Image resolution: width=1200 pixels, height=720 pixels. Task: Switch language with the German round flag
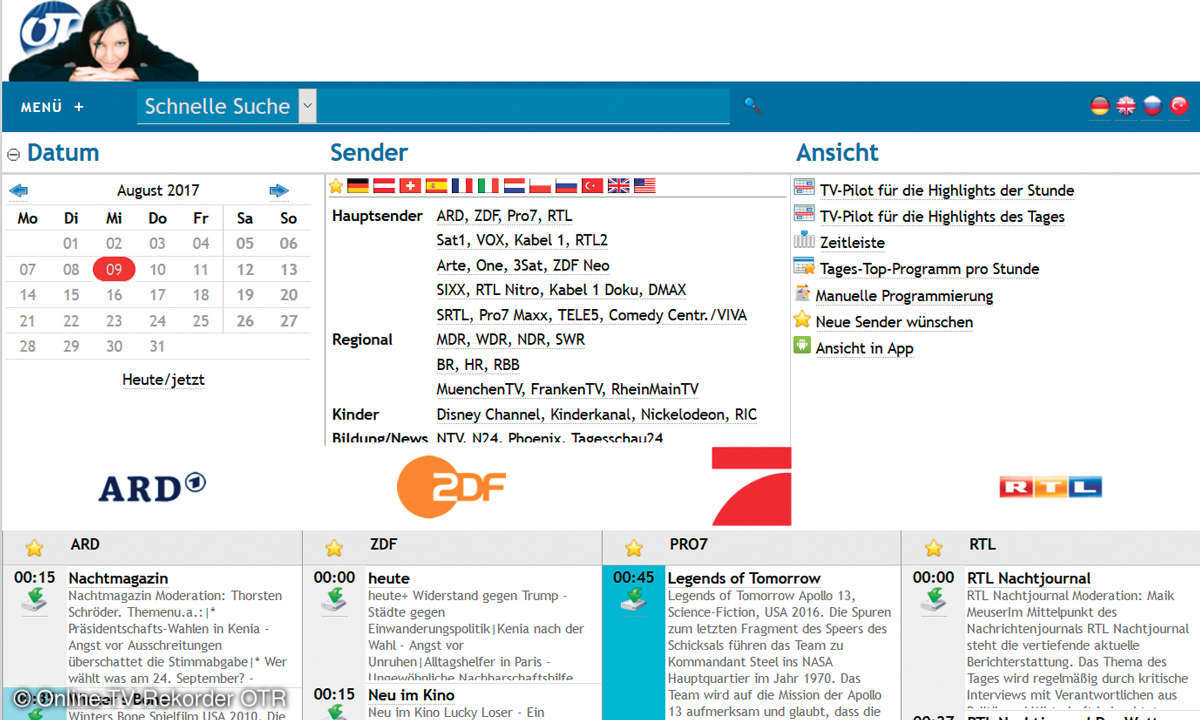[1099, 106]
